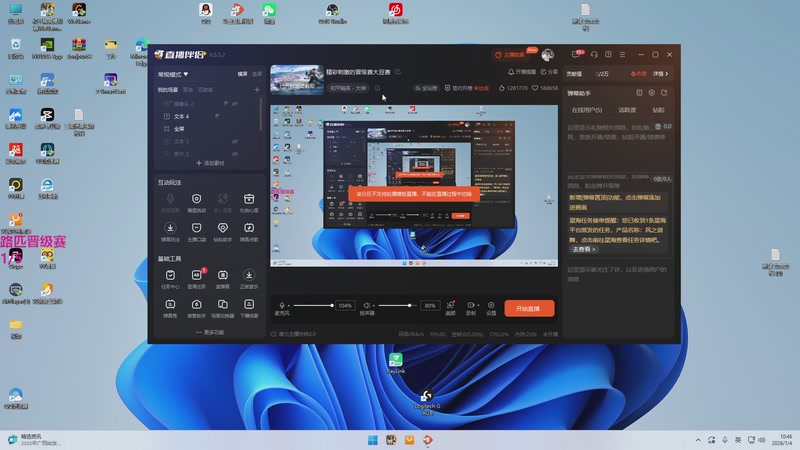Open the microphone device dropdown arrow
This screenshot has width=800, height=450.
point(289,306)
